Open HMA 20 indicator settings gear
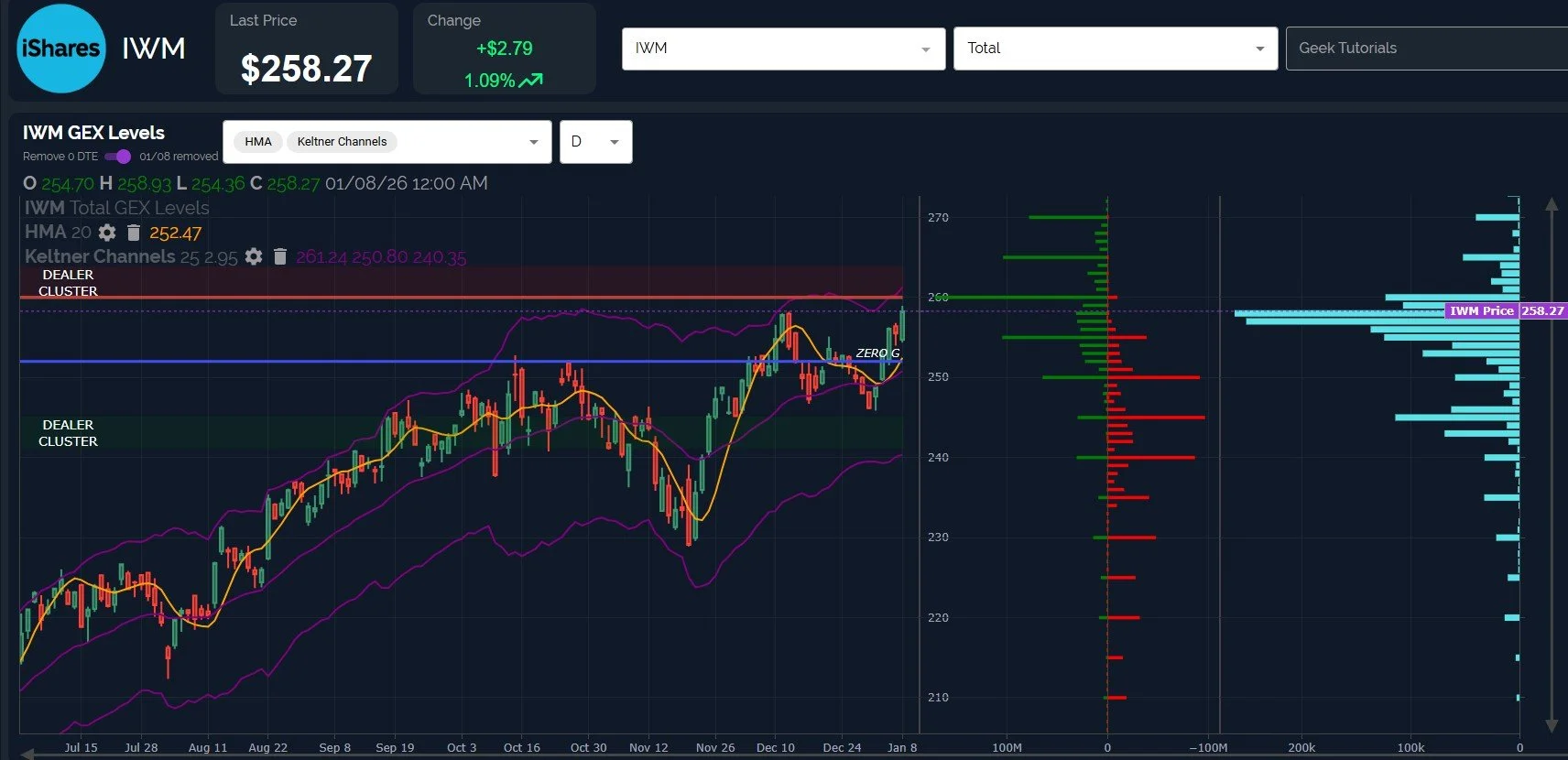 pos(107,233)
